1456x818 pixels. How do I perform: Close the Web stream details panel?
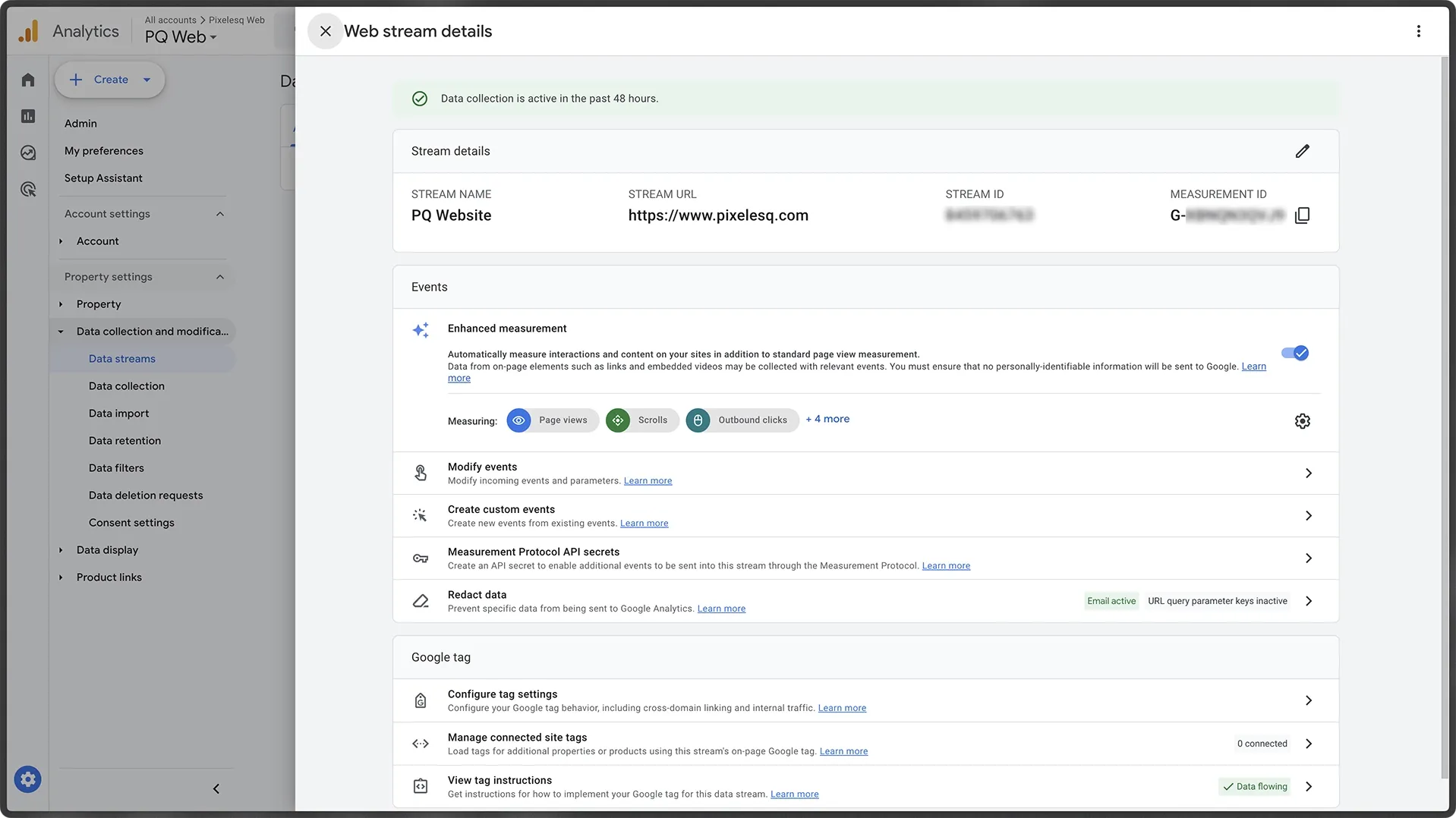[x=325, y=31]
